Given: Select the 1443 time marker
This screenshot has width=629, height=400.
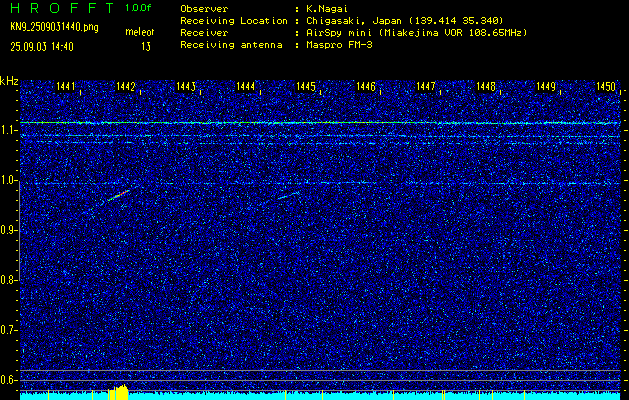Looking at the screenshot, I should point(186,86).
